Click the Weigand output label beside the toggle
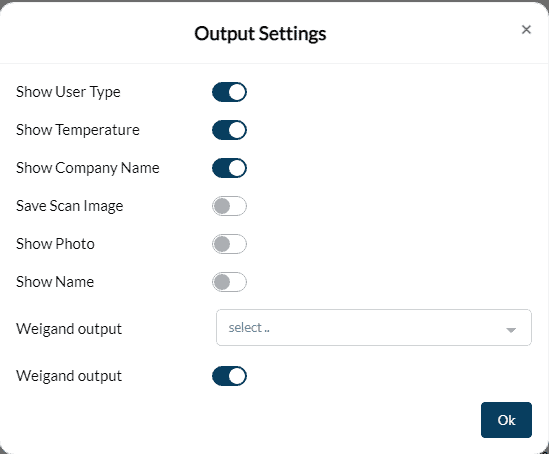 [x=69, y=376]
